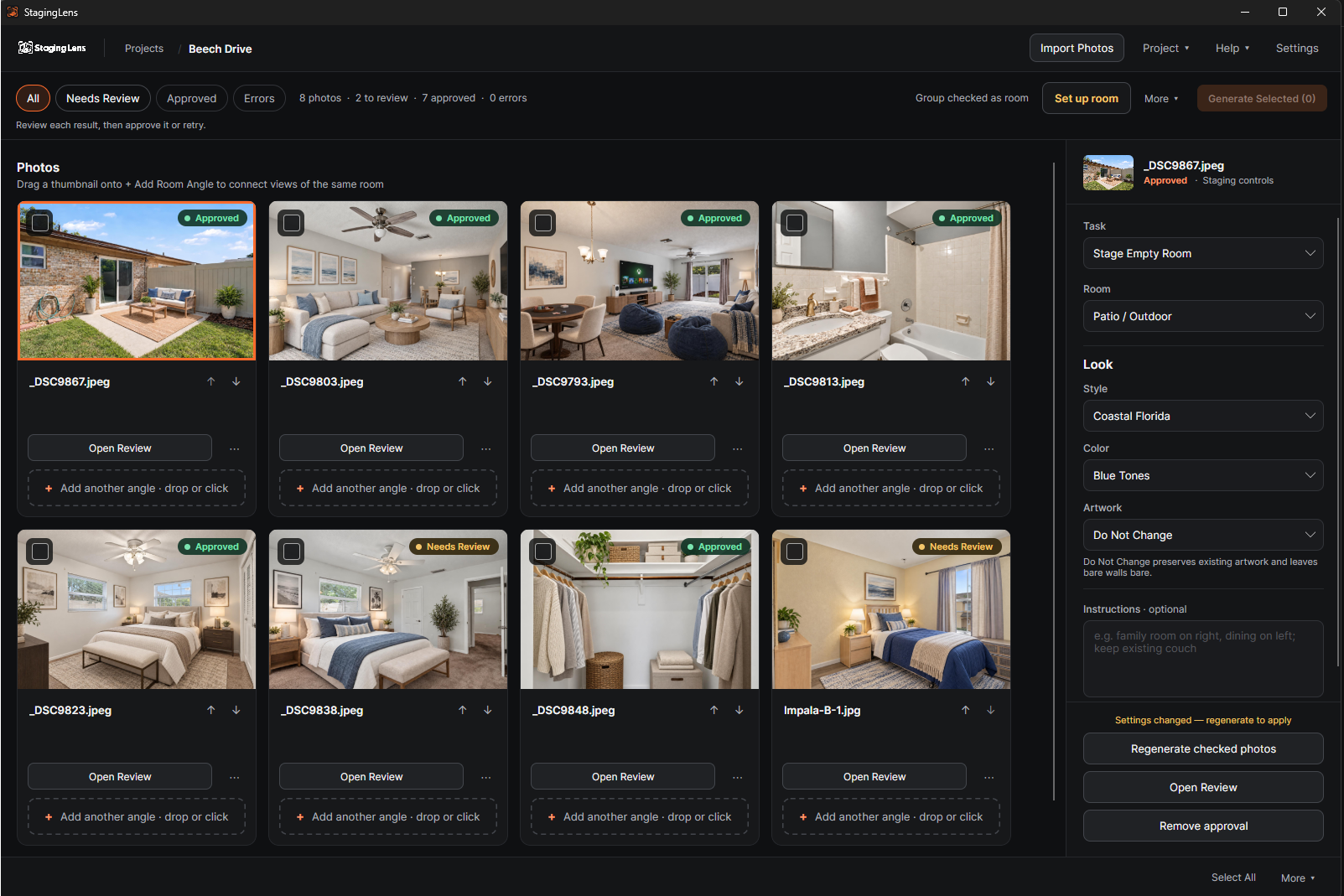Check the _DSC9793.jpeg photo checkbox
The height and width of the screenshot is (896, 1344).
point(543,223)
